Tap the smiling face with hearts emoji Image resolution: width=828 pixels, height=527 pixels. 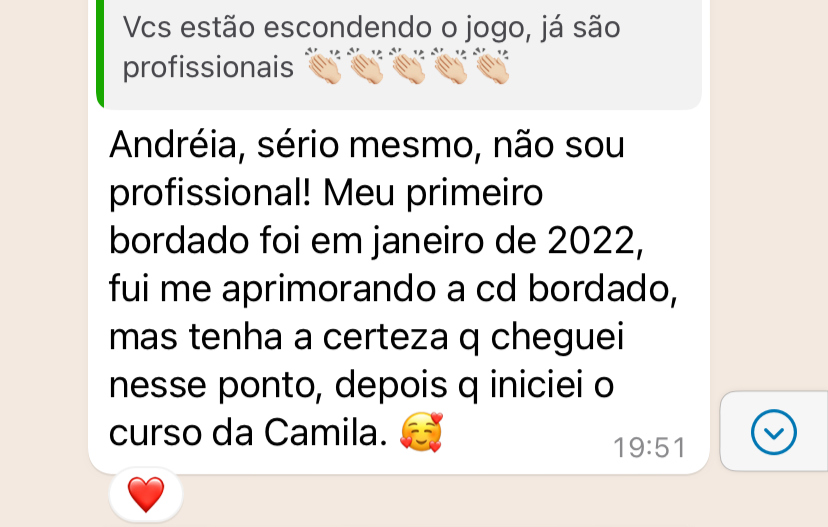[x=421, y=432]
